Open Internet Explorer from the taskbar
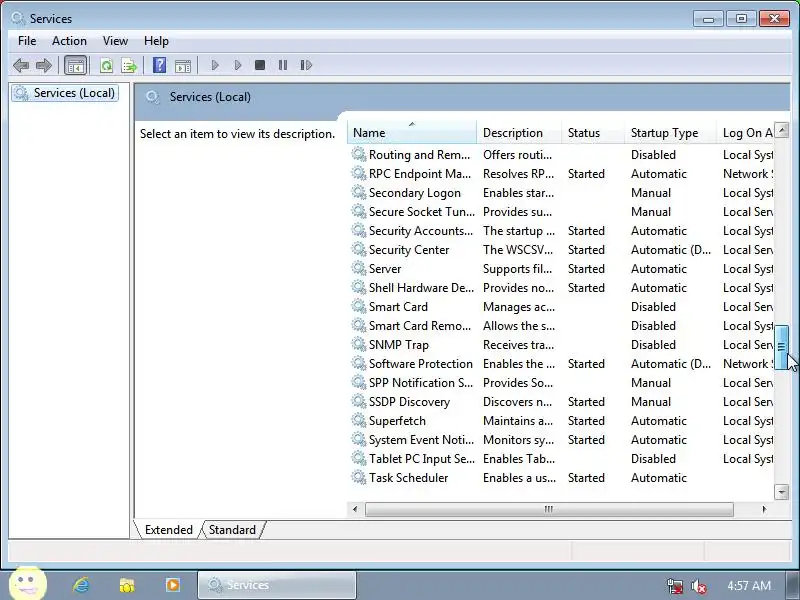The image size is (800, 600). pyautogui.click(x=81, y=585)
